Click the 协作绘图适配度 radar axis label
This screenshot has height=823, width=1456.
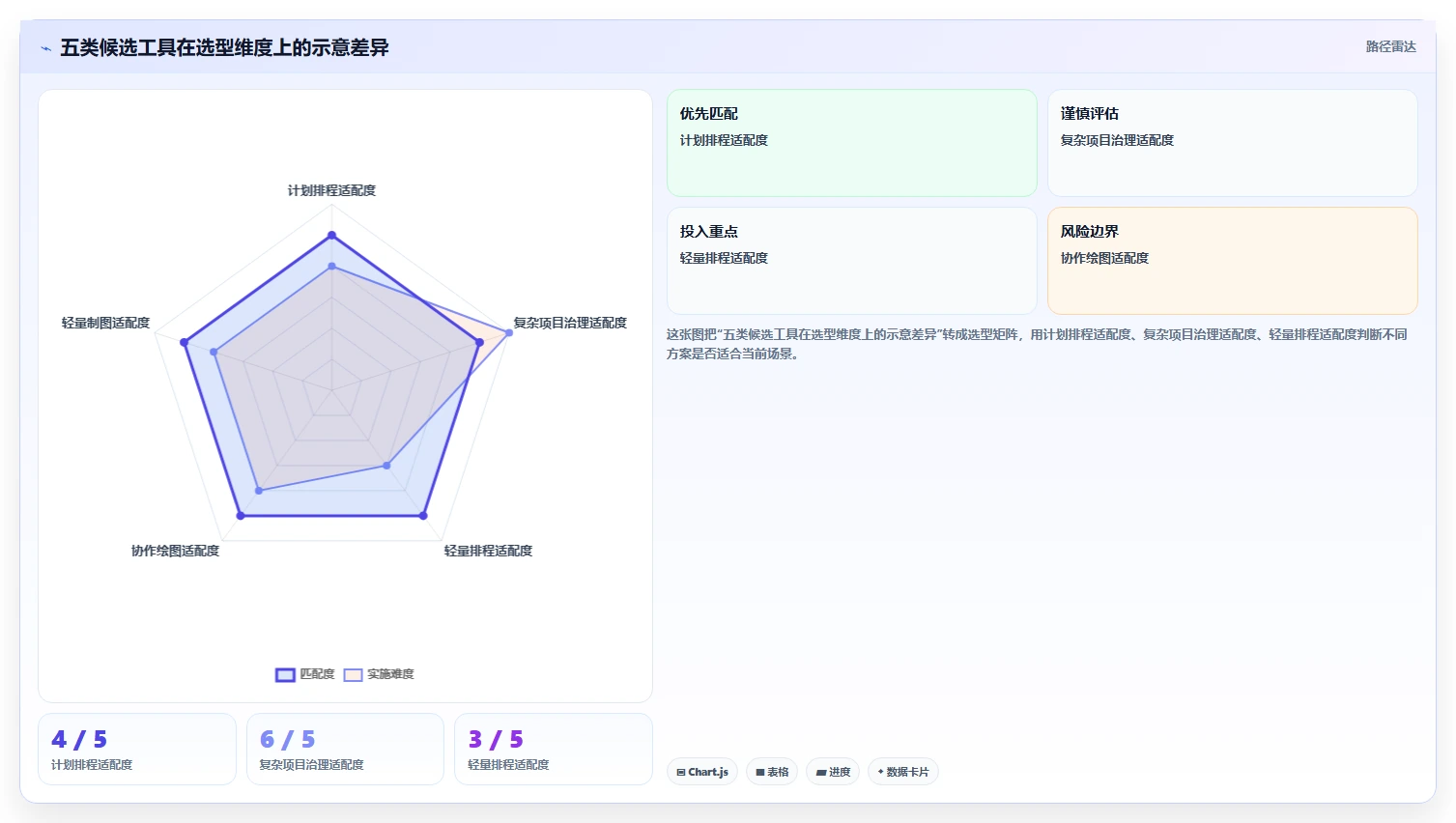[175, 551]
